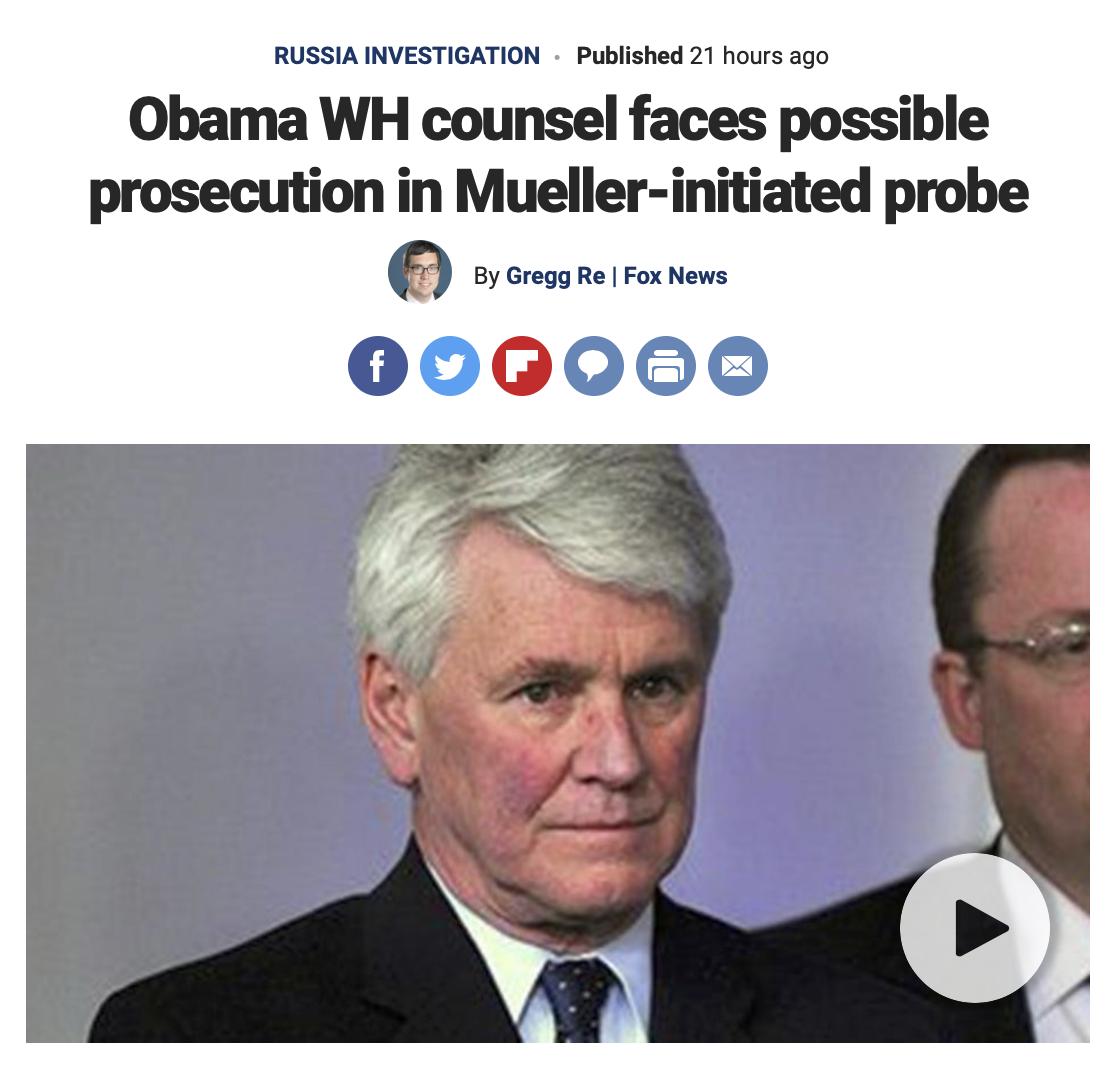The height and width of the screenshot is (1068, 1116).
Task: Open the Russia Investigation category link
Action: pyautogui.click(x=406, y=55)
